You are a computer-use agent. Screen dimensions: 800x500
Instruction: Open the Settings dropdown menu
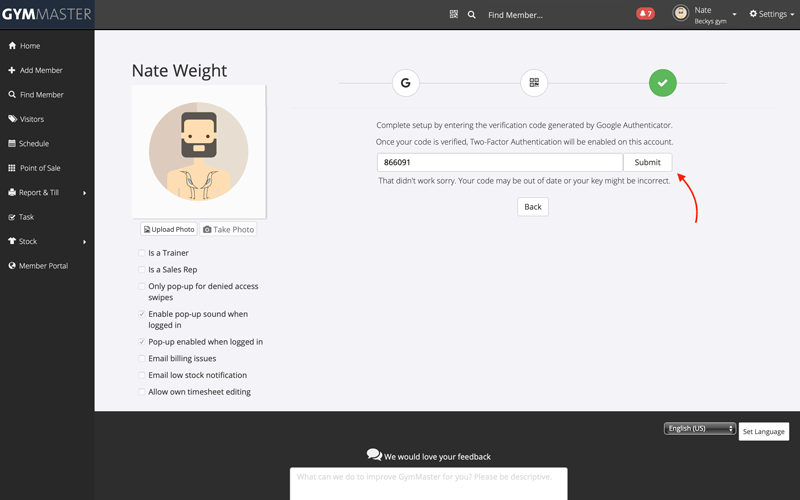pos(773,15)
